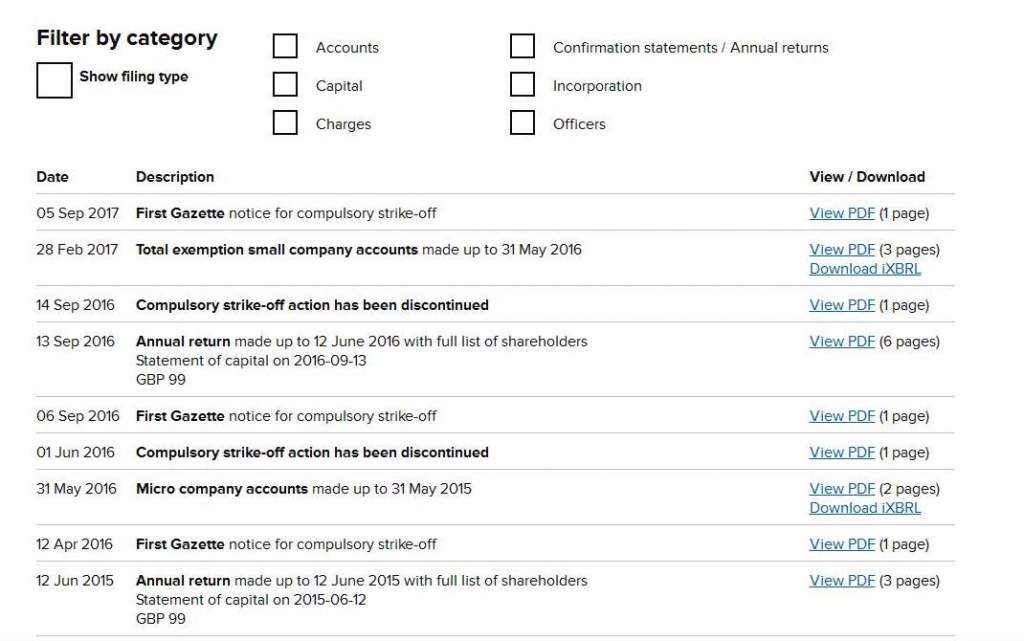This screenshot has width=1024, height=641.
Task: Download iXBRL for 31 May 2016 micro accounts
Action: (865, 507)
